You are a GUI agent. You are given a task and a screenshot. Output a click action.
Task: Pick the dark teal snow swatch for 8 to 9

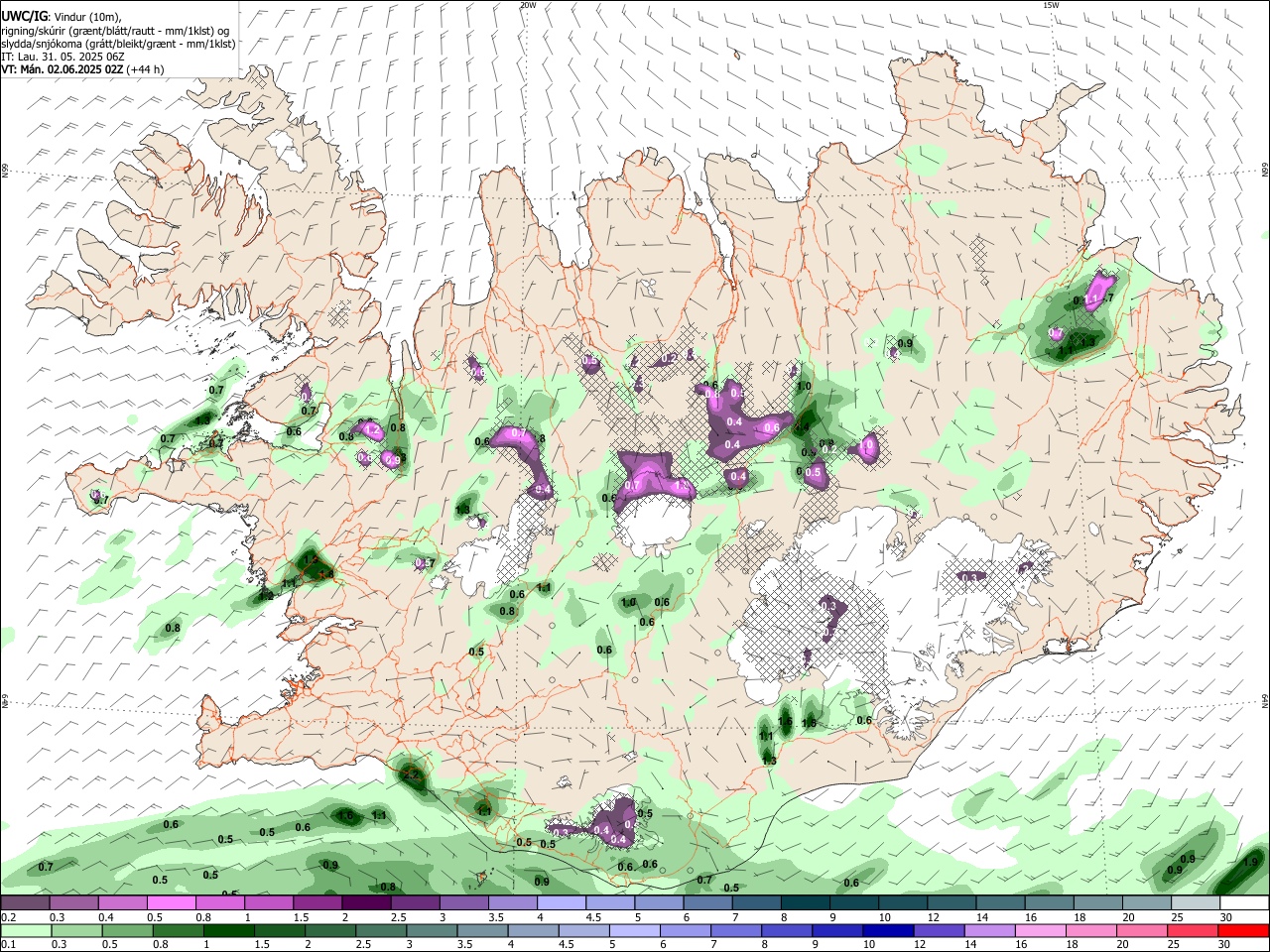(804, 902)
